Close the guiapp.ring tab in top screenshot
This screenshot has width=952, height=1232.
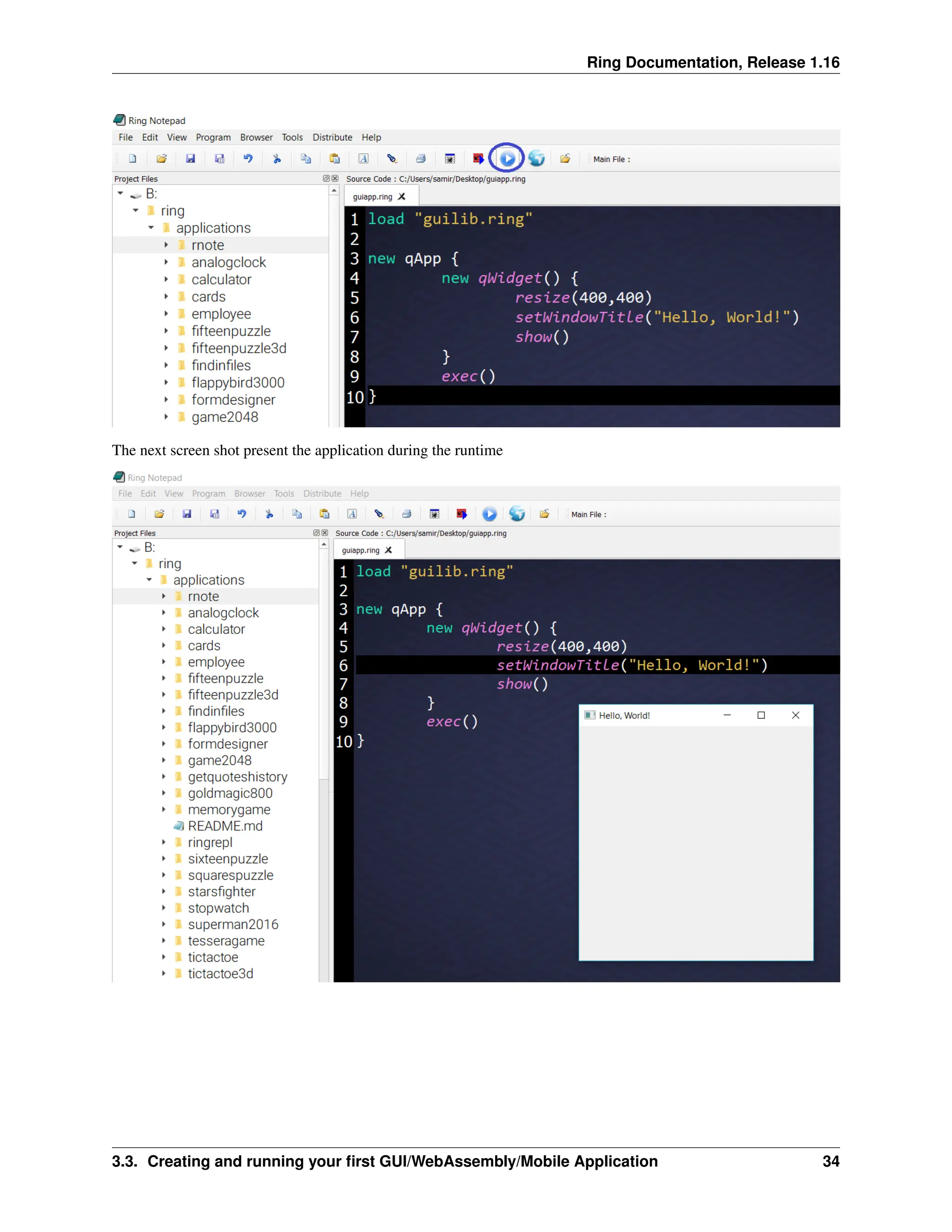pos(402,196)
